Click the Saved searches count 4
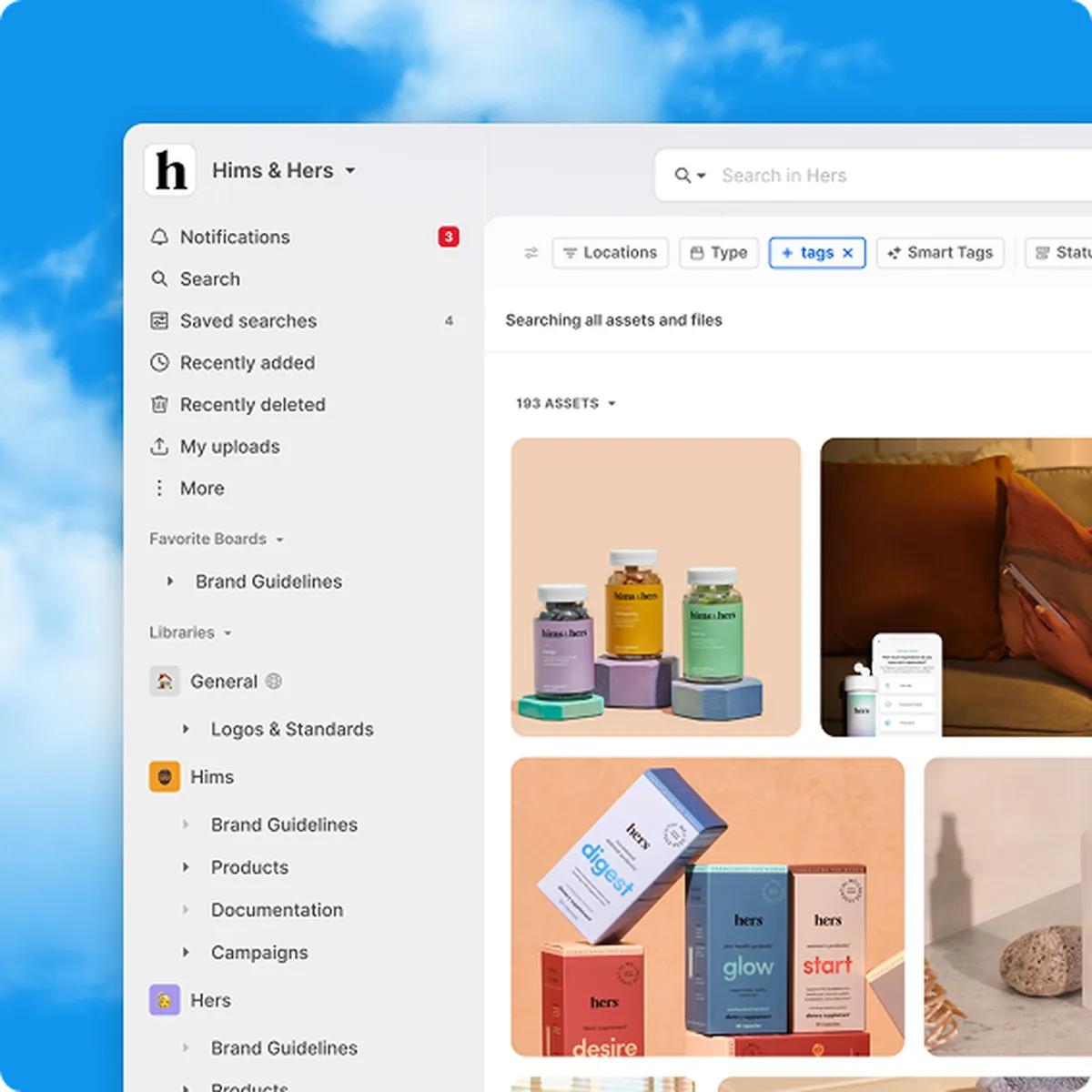This screenshot has height=1092, width=1092. (x=449, y=320)
